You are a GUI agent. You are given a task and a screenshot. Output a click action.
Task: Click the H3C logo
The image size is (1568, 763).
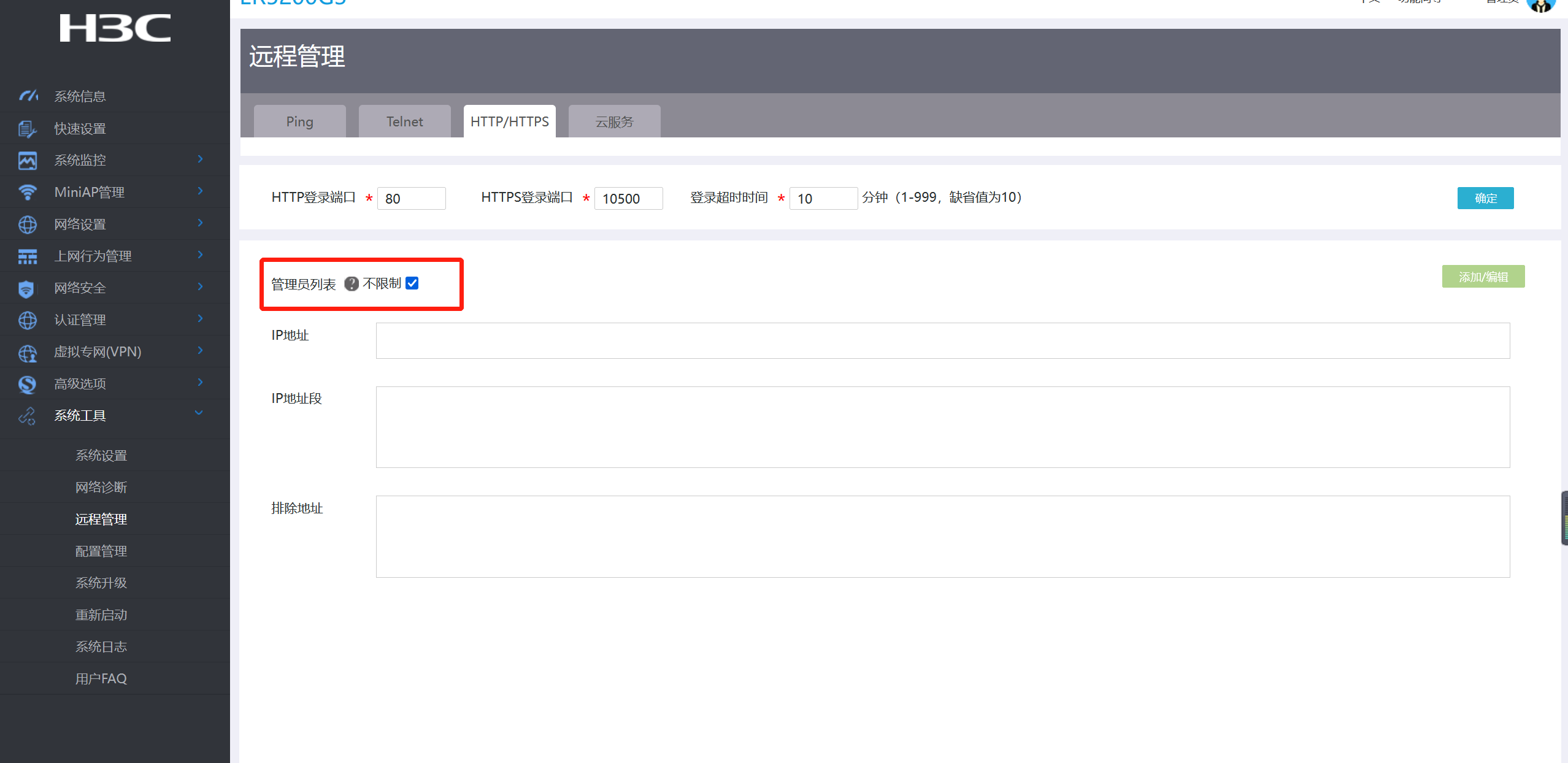(x=115, y=28)
